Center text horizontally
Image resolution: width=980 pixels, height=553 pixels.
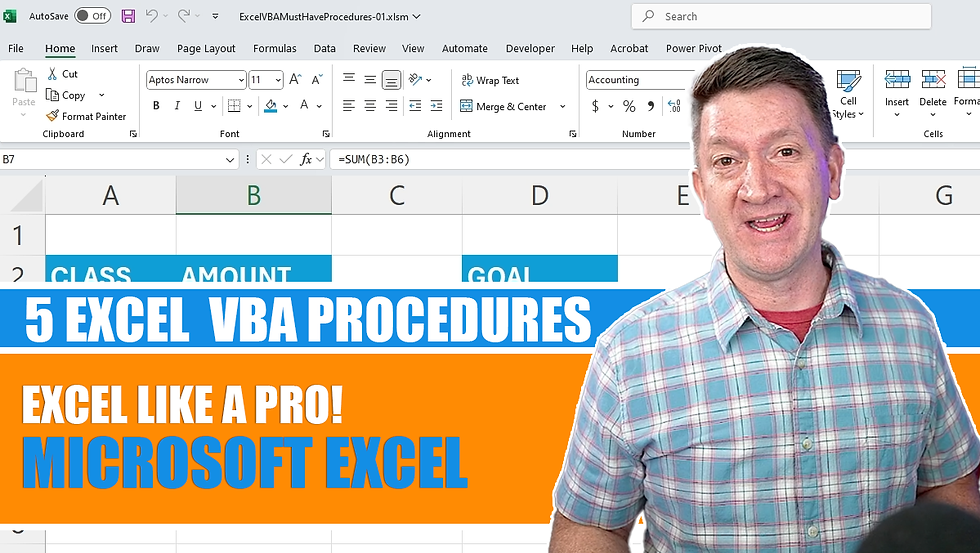click(370, 106)
